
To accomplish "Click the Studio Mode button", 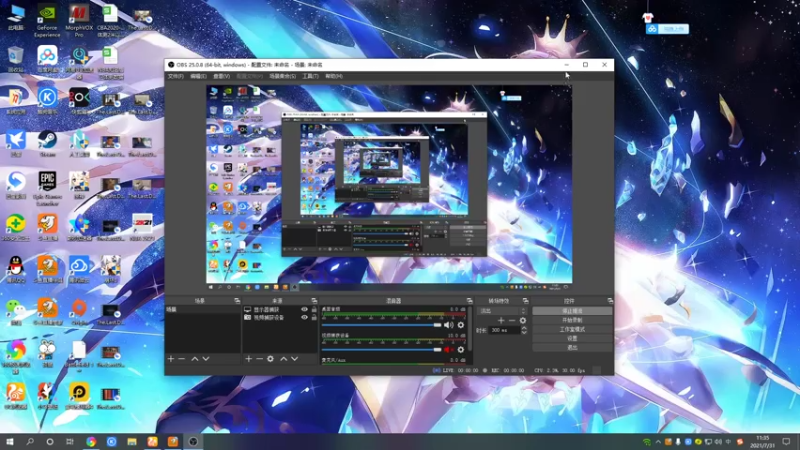I will [572, 329].
